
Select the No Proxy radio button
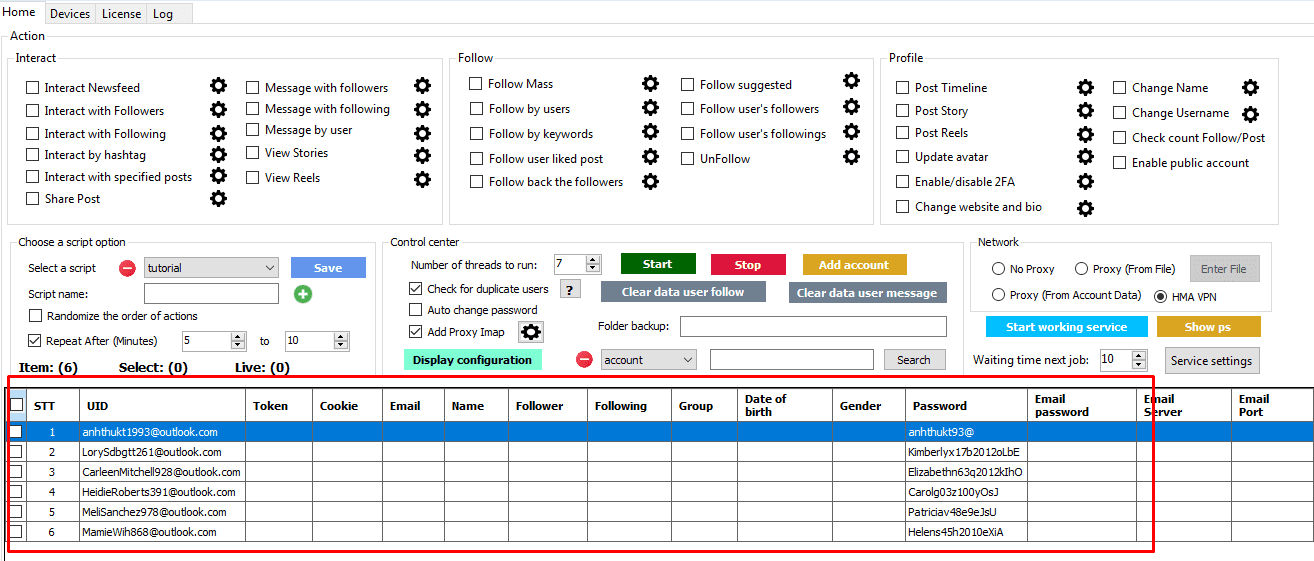click(x=998, y=269)
